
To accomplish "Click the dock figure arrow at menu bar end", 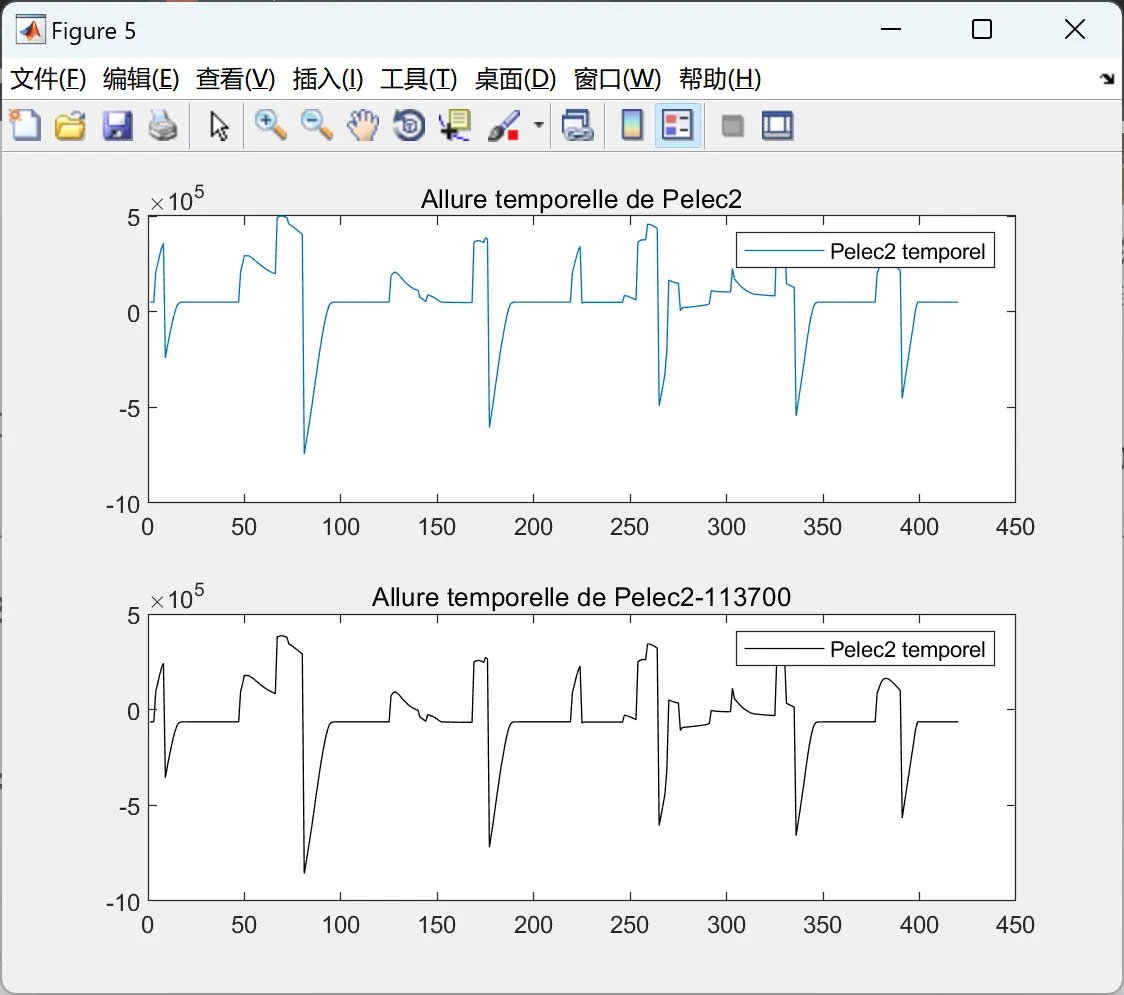I will point(1107,79).
